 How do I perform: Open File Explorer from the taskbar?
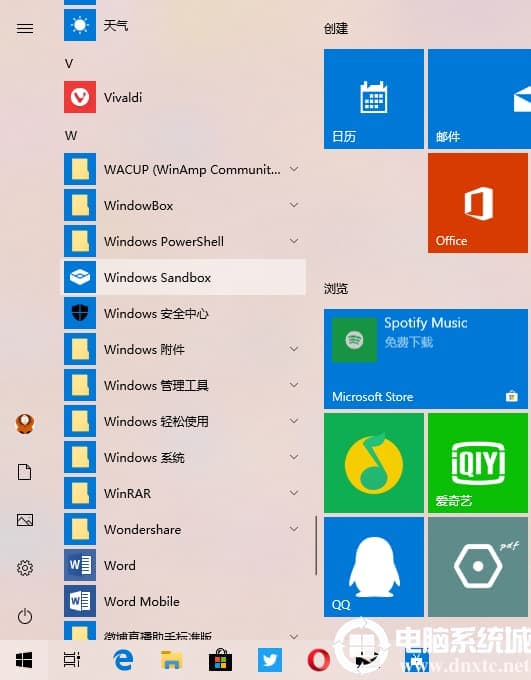(171, 660)
